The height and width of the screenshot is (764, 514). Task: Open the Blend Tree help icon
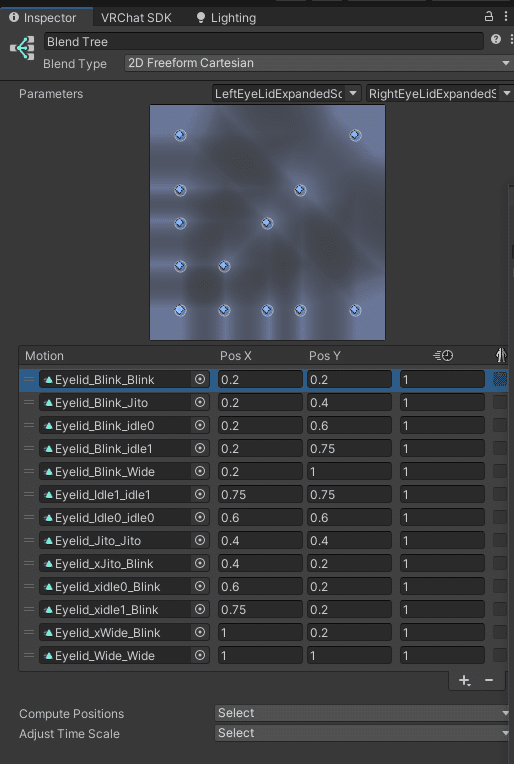pyautogui.click(x=496, y=39)
